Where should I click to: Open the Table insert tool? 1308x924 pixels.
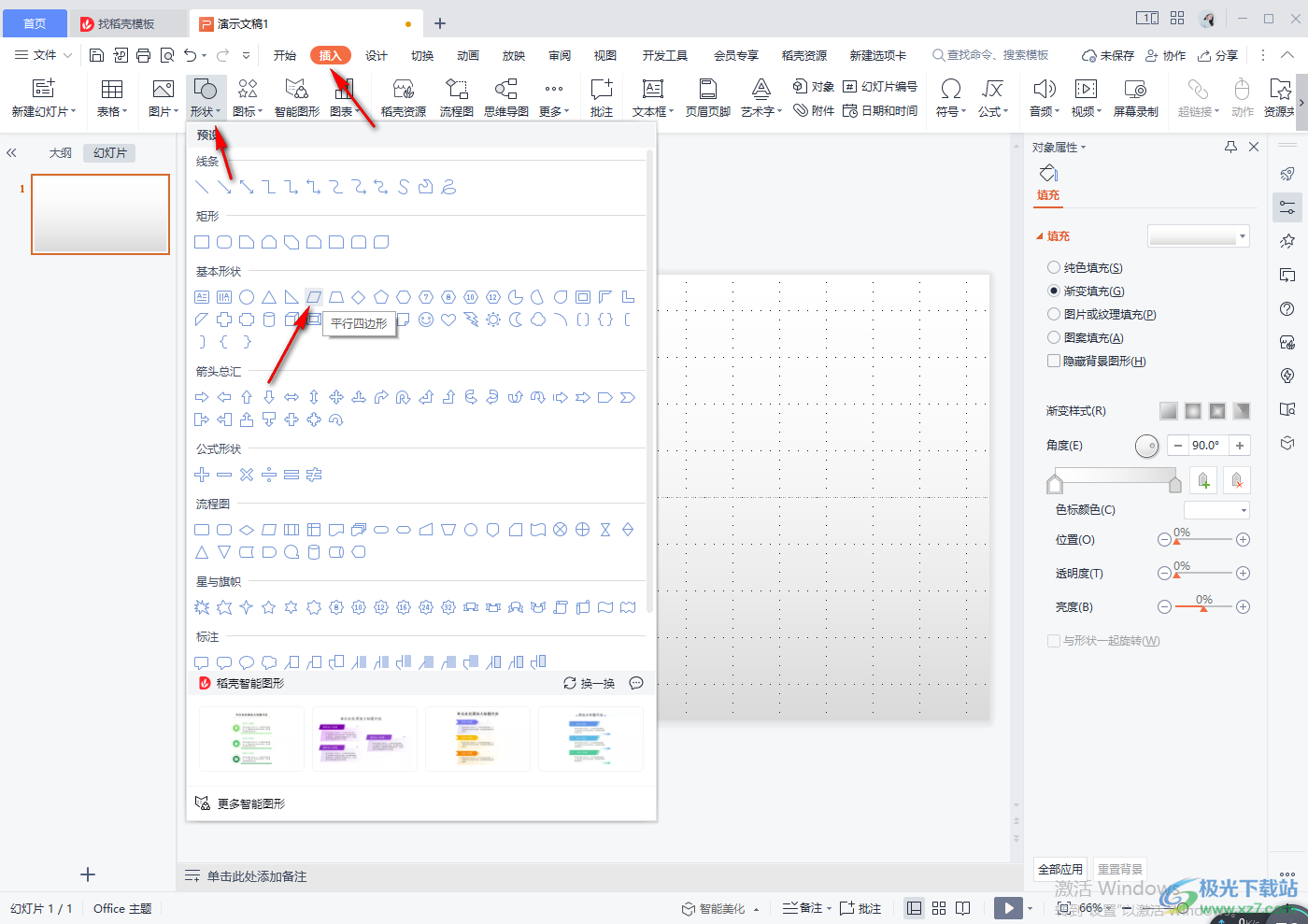click(112, 97)
